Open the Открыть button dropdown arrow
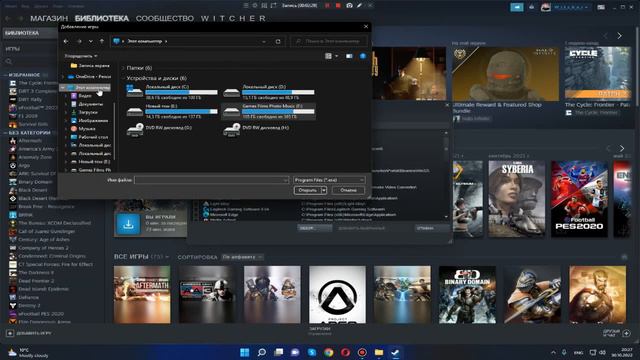The image size is (640, 360). pyautogui.click(x=324, y=190)
